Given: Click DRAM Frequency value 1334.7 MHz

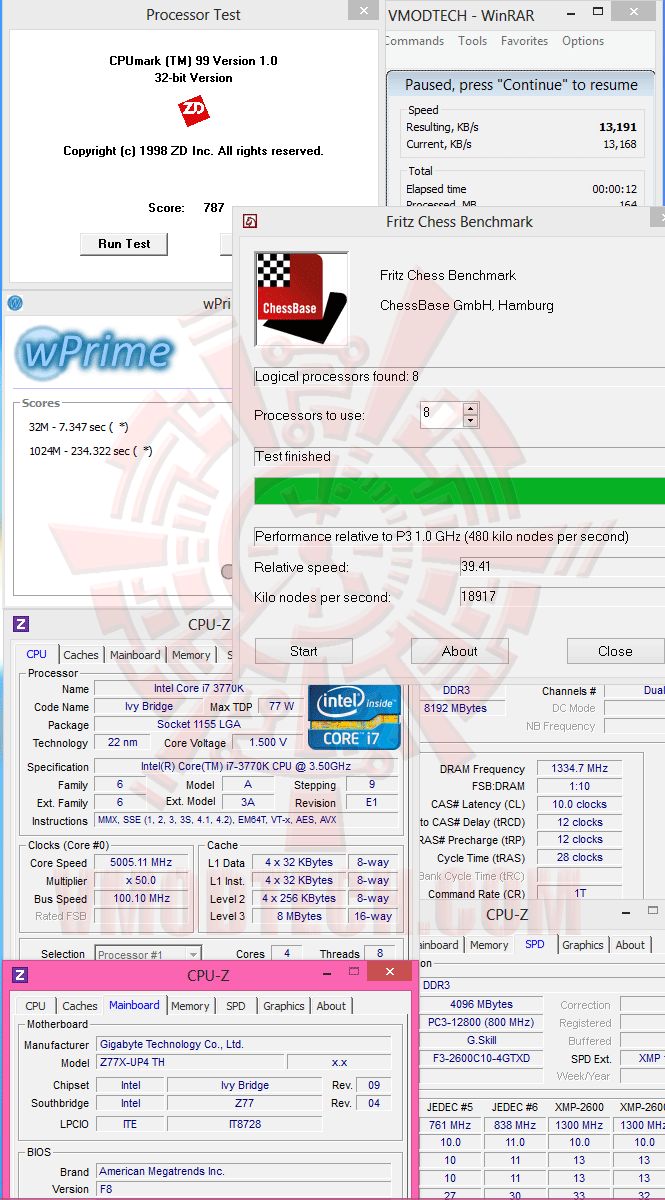Looking at the screenshot, I should point(579,768).
